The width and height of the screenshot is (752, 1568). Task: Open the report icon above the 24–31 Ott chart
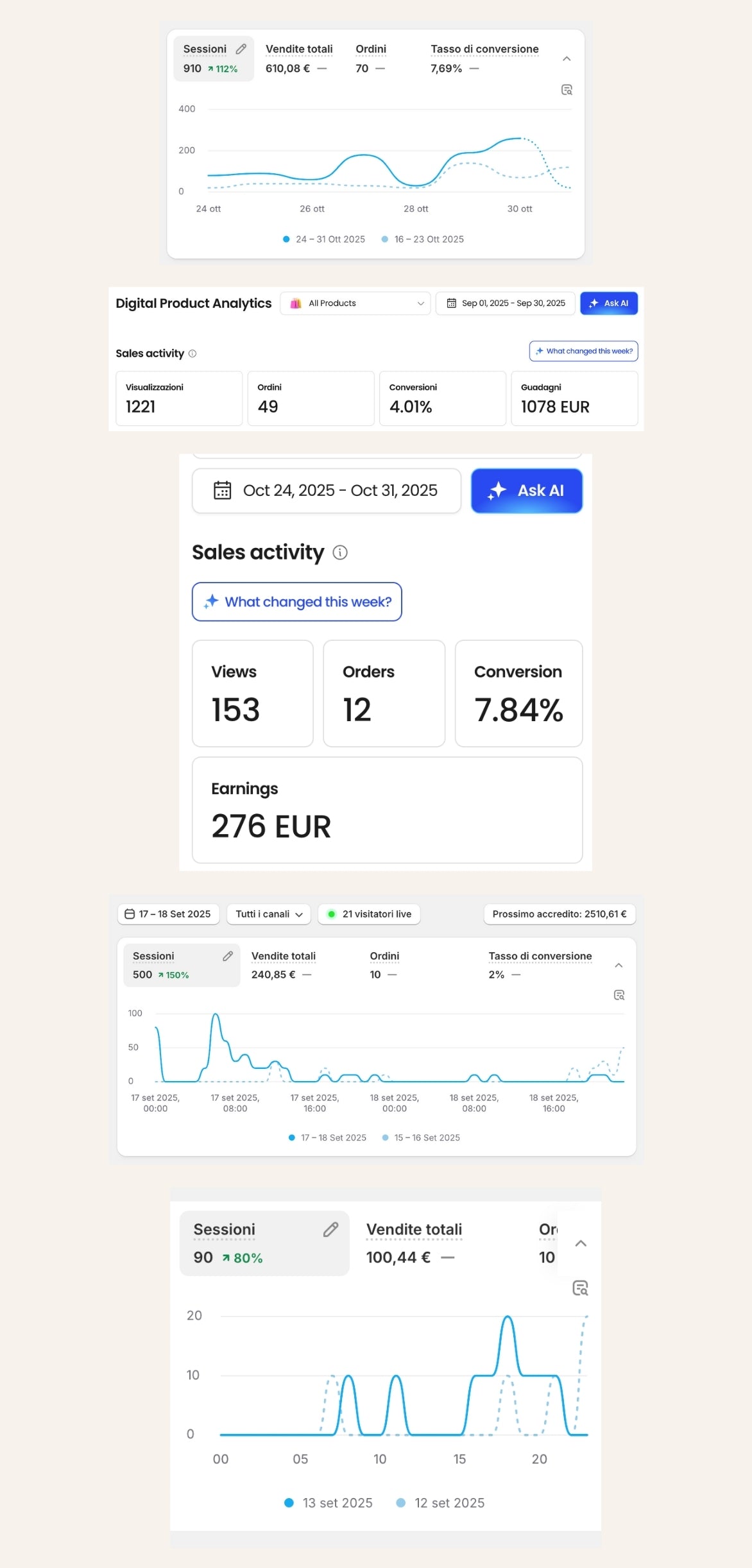point(567,90)
